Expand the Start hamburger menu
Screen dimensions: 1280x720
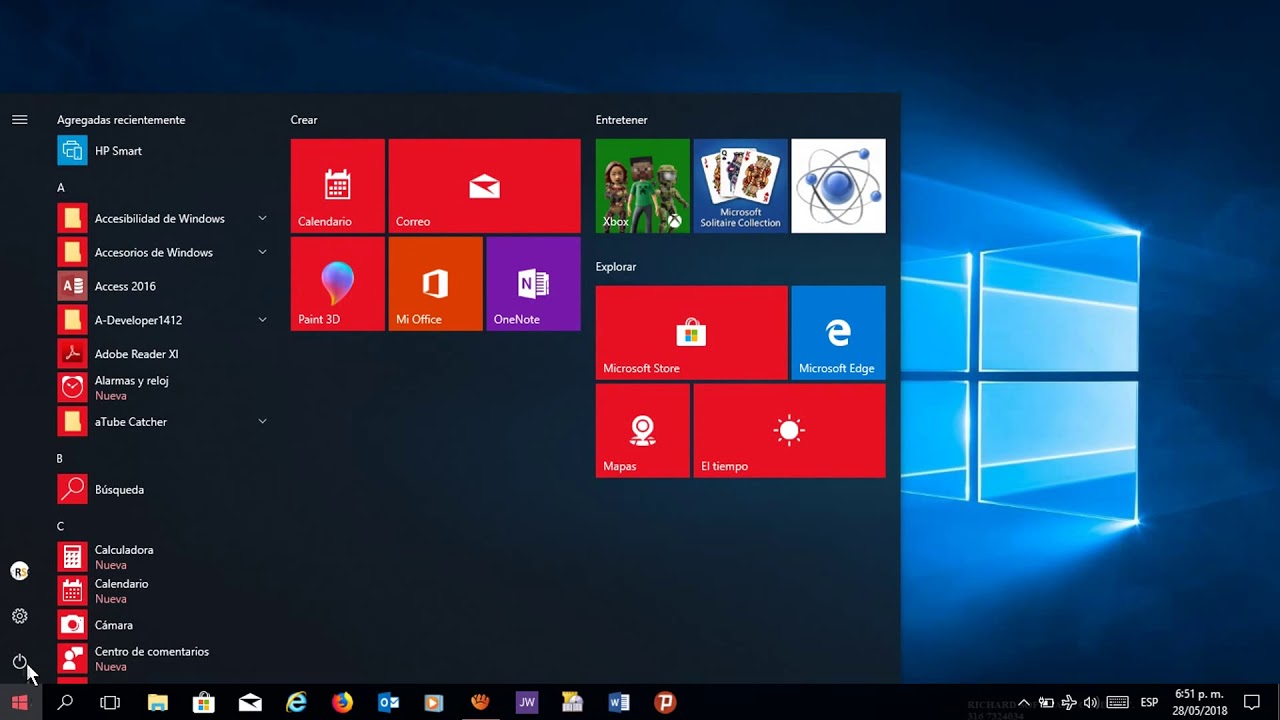pos(19,119)
